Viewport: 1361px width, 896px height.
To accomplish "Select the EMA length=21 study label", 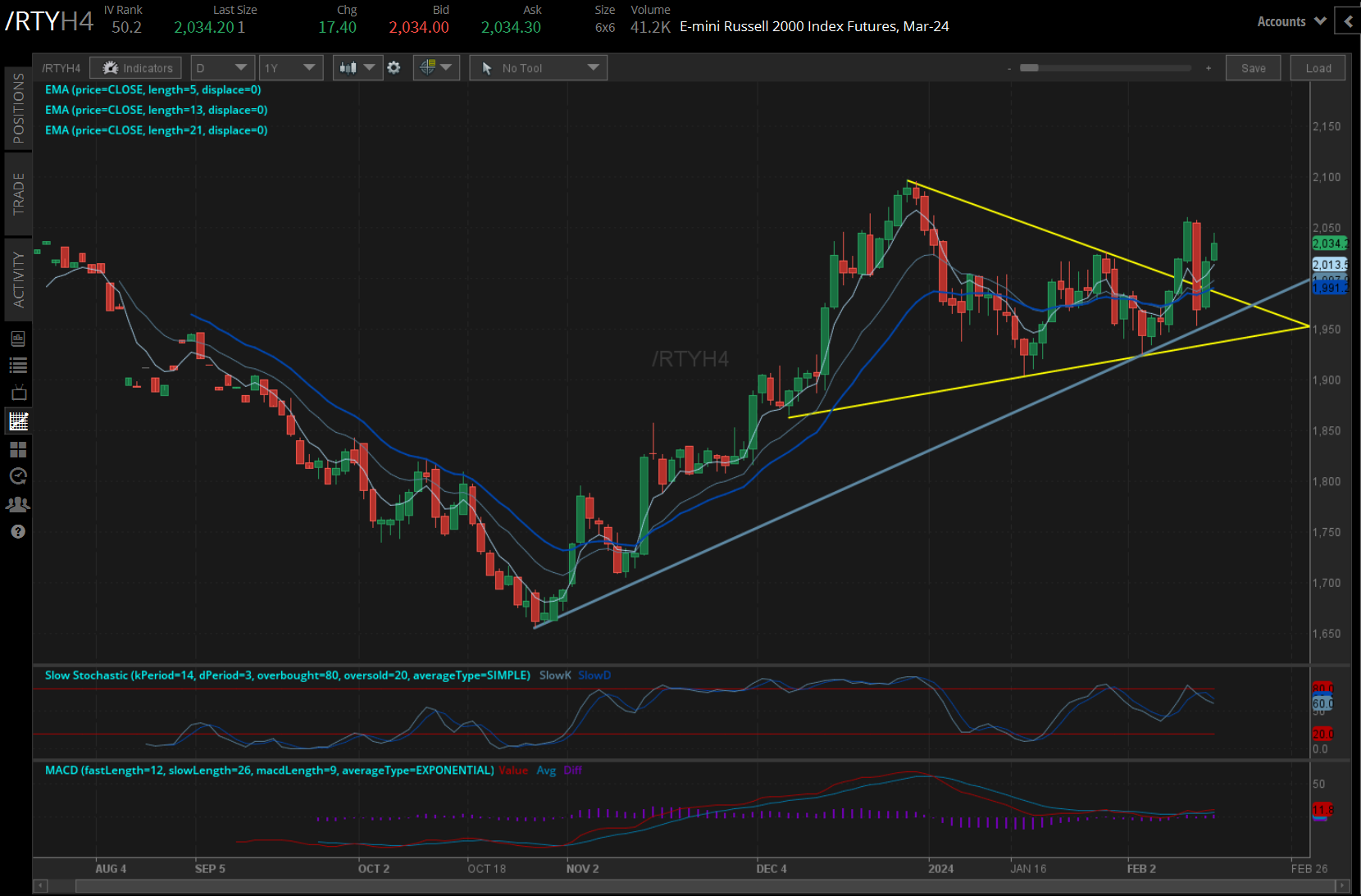I will point(157,130).
